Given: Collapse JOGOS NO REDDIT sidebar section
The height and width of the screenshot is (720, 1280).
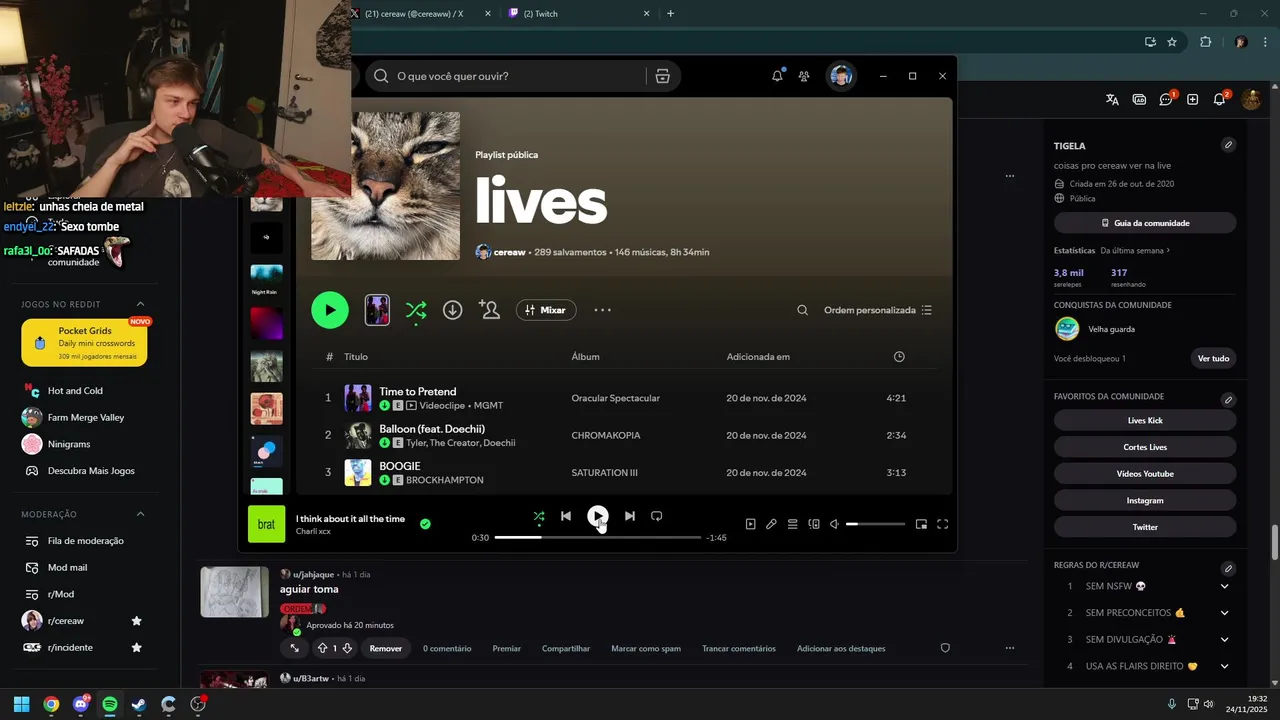Looking at the screenshot, I should click(x=140, y=304).
